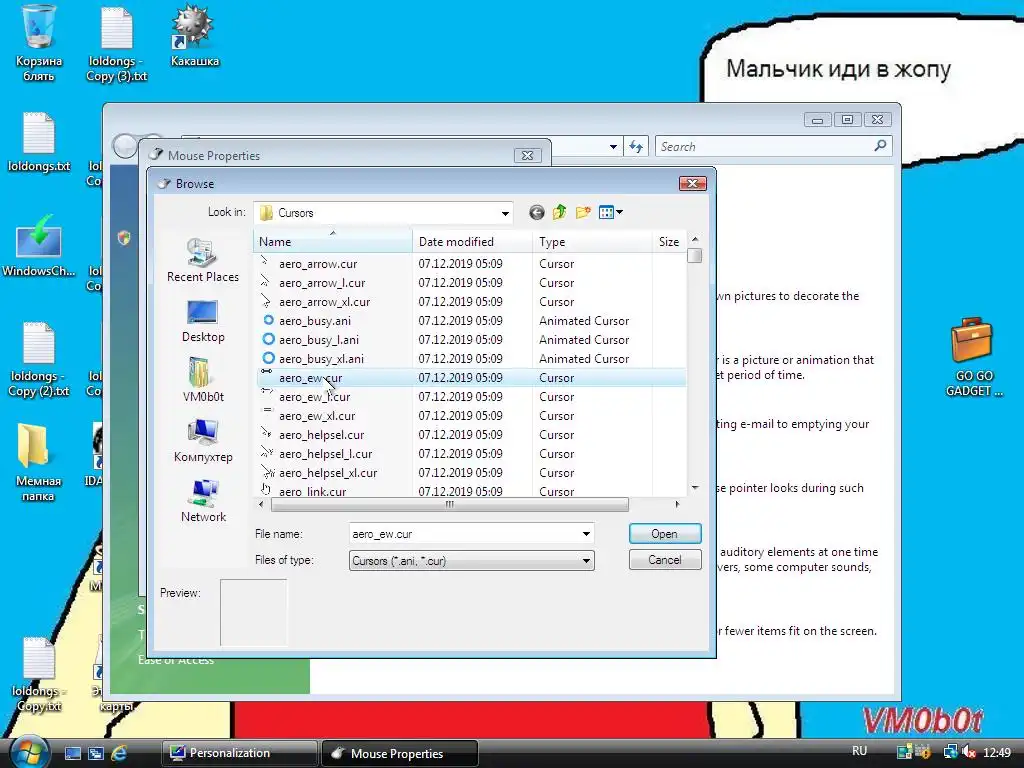Maximize the Personalization window
The image size is (1024, 768).
(x=847, y=120)
